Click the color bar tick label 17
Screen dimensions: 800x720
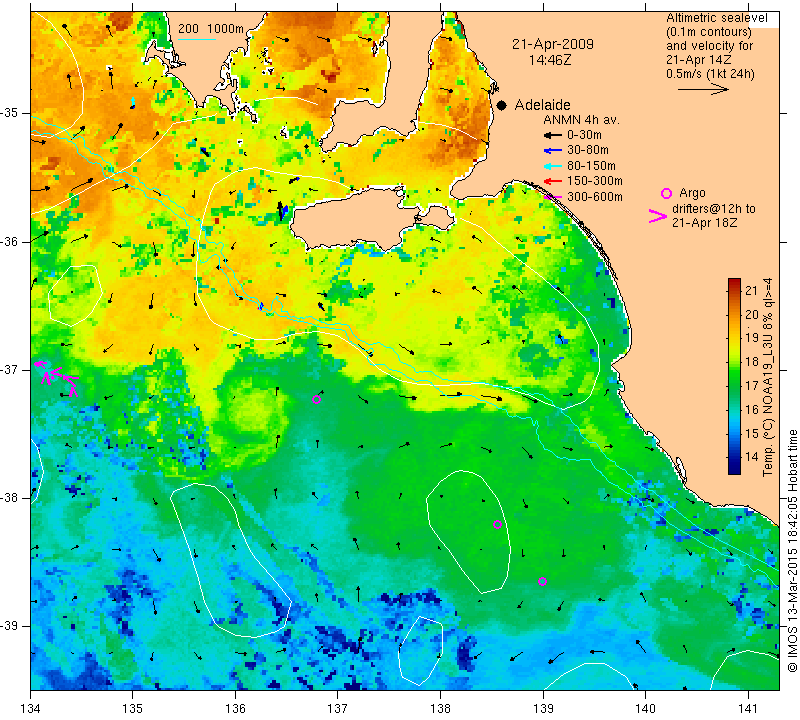(752, 386)
